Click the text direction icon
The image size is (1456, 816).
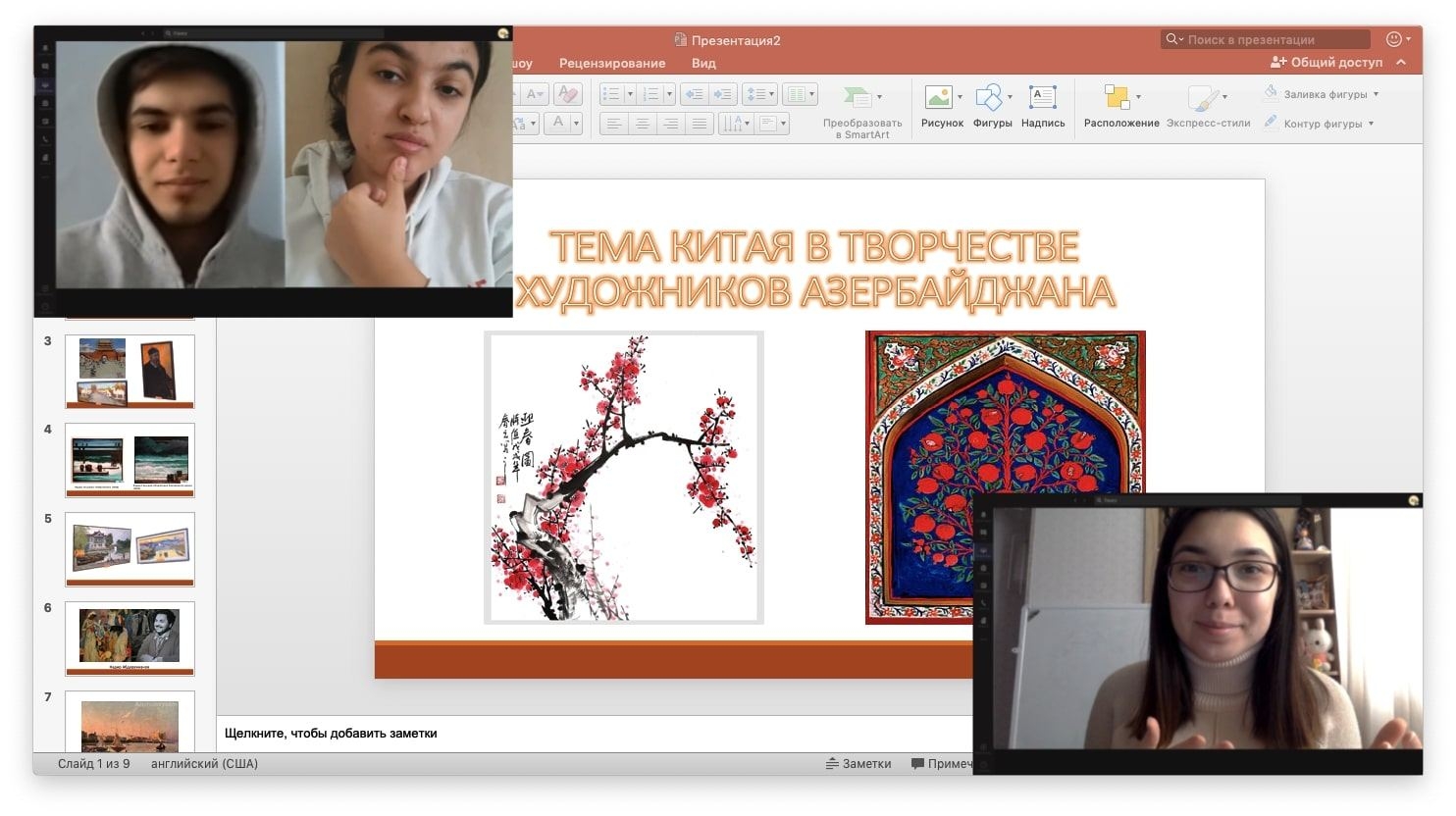point(735,124)
